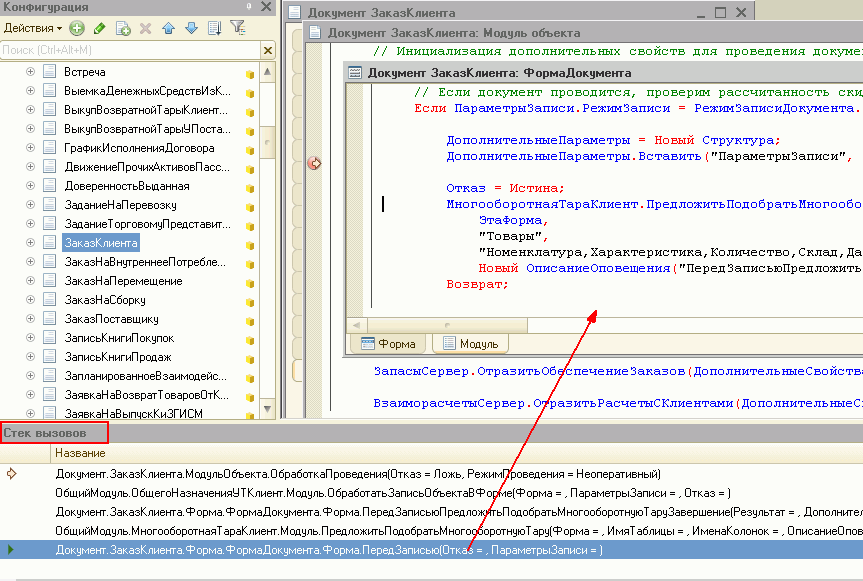Expand the ЗаданиеНаПеревозку node
This screenshot has width=863, height=581.
click(30, 205)
